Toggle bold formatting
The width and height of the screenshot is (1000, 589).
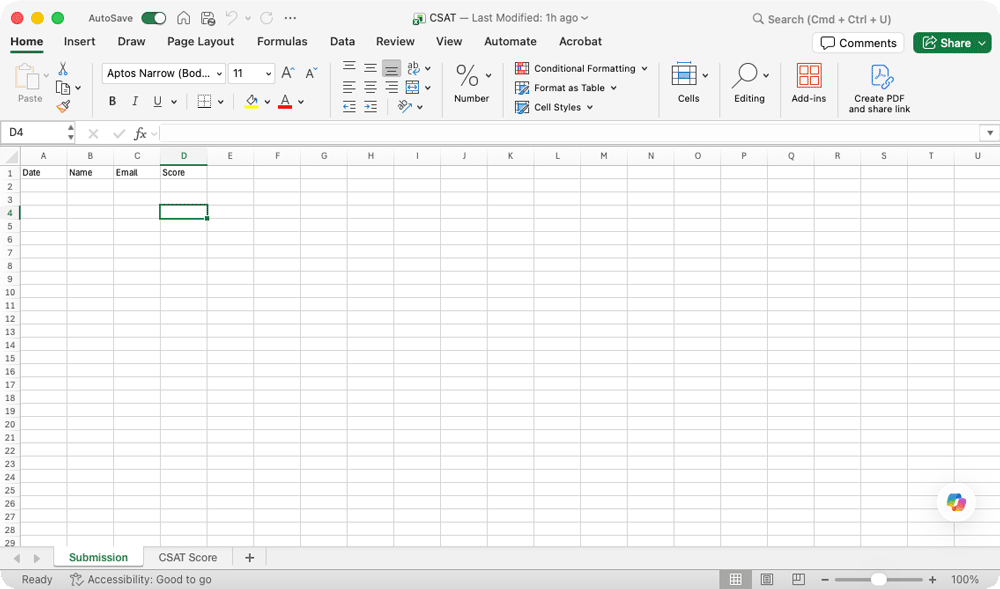pos(112,101)
